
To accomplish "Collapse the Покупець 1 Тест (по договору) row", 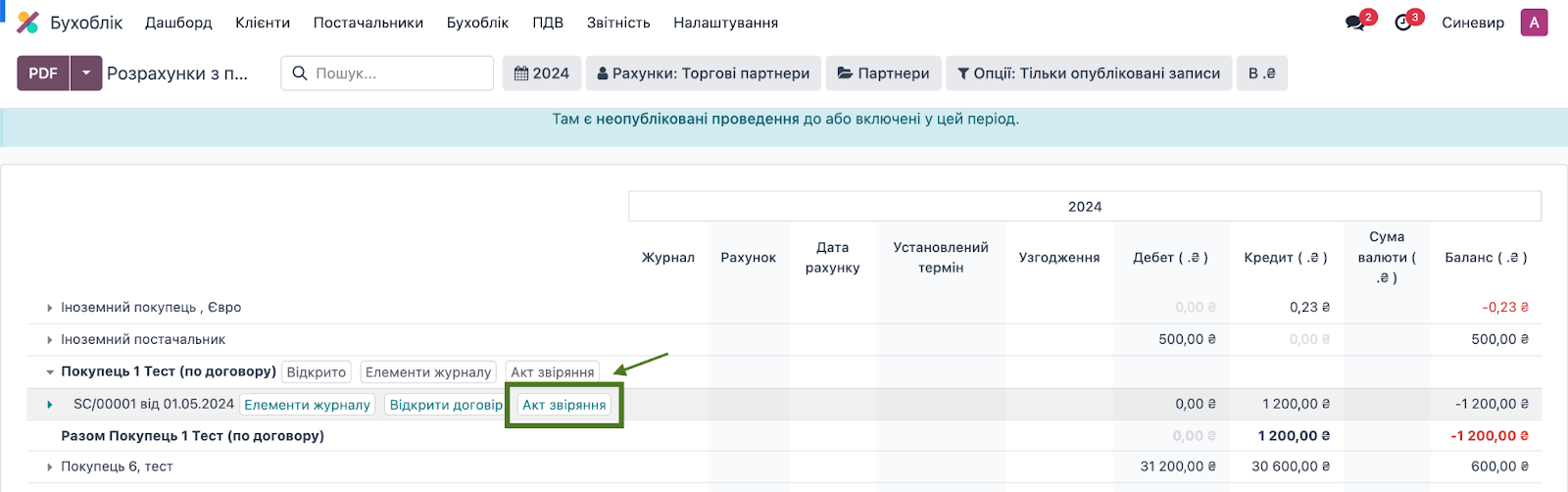I will coord(50,372).
